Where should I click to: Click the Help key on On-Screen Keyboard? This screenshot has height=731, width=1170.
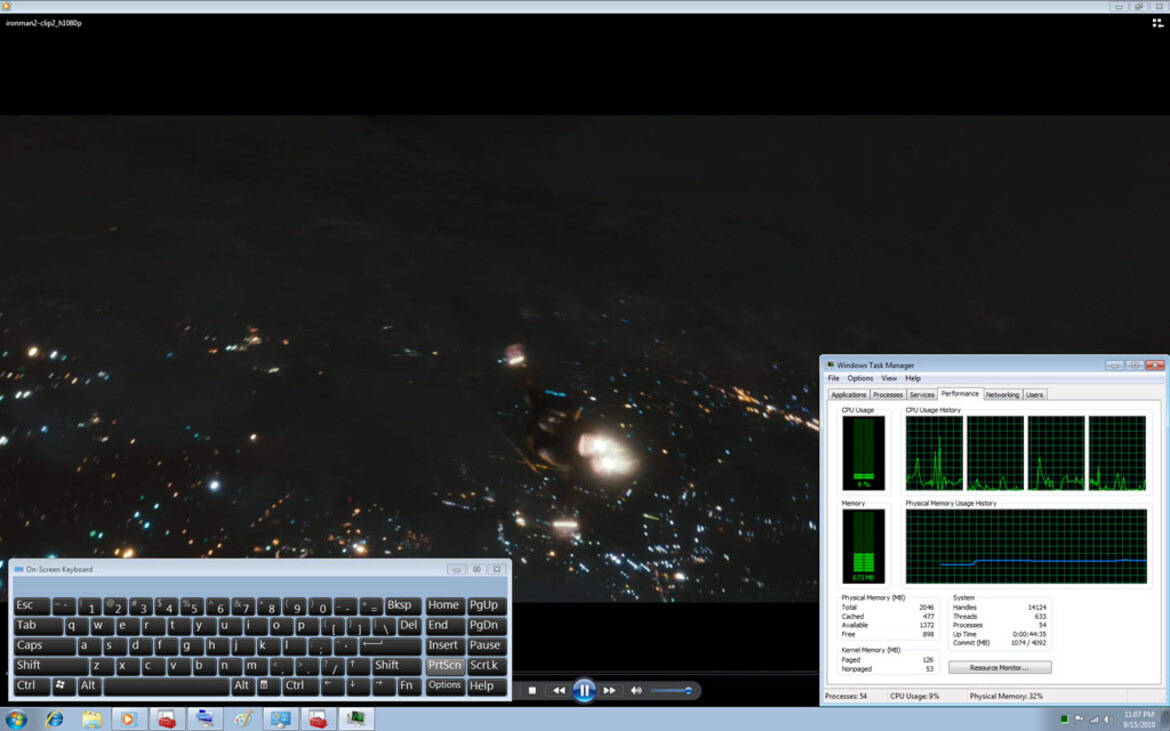(x=486, y=685)
